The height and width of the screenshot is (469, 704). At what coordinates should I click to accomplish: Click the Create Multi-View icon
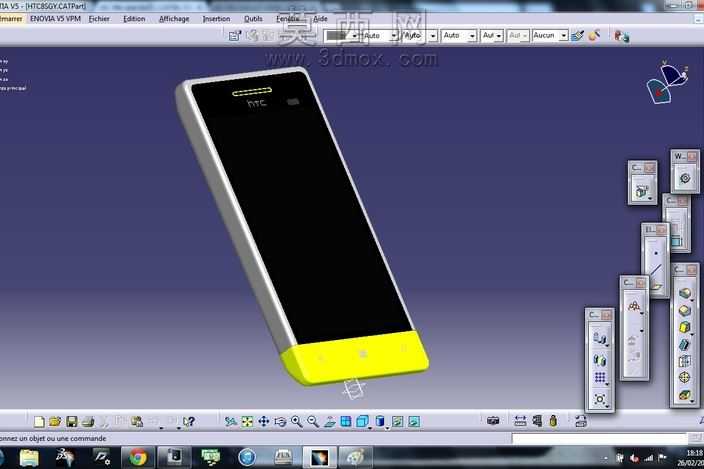point(346,421)
